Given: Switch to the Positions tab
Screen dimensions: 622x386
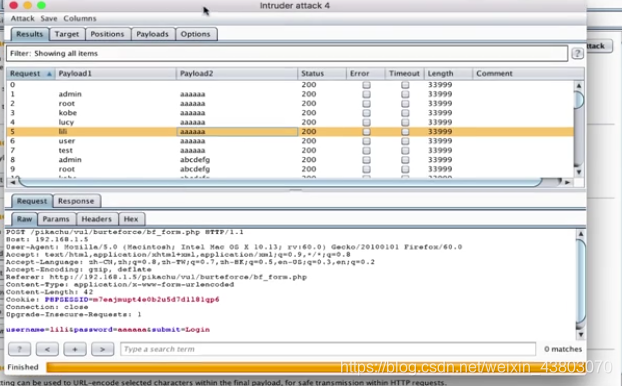Looking at the screenshot, I should pyautogui.click(x=107, y=34).
